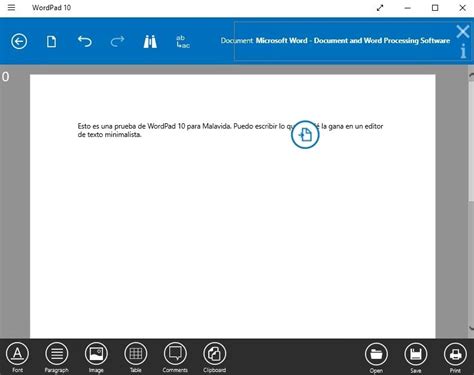Redo the last action
Screen dimensions: 474x375
click(117, 42)
